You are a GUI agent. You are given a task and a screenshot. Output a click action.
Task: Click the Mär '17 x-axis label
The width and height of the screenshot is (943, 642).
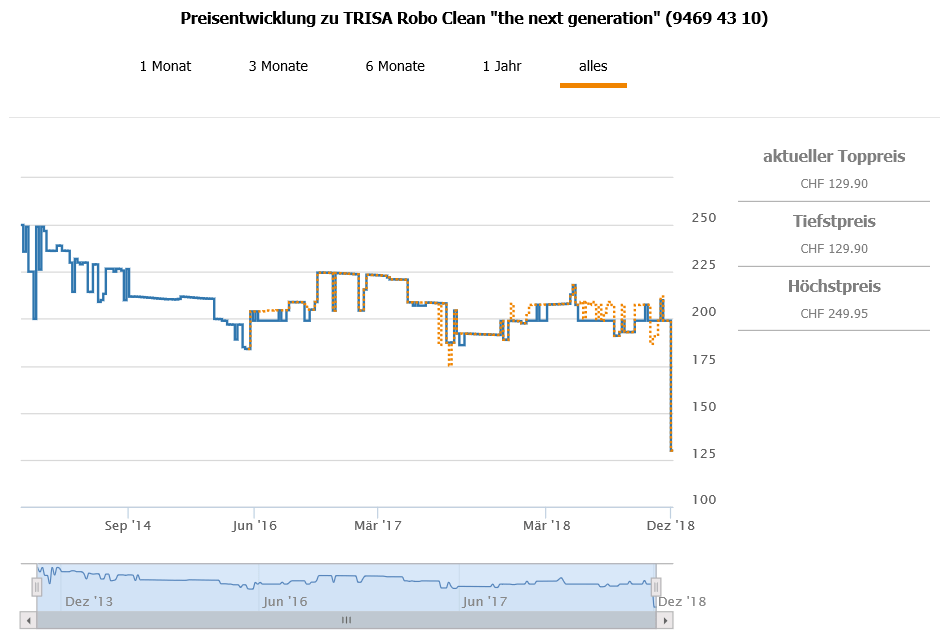click(377, 525)
